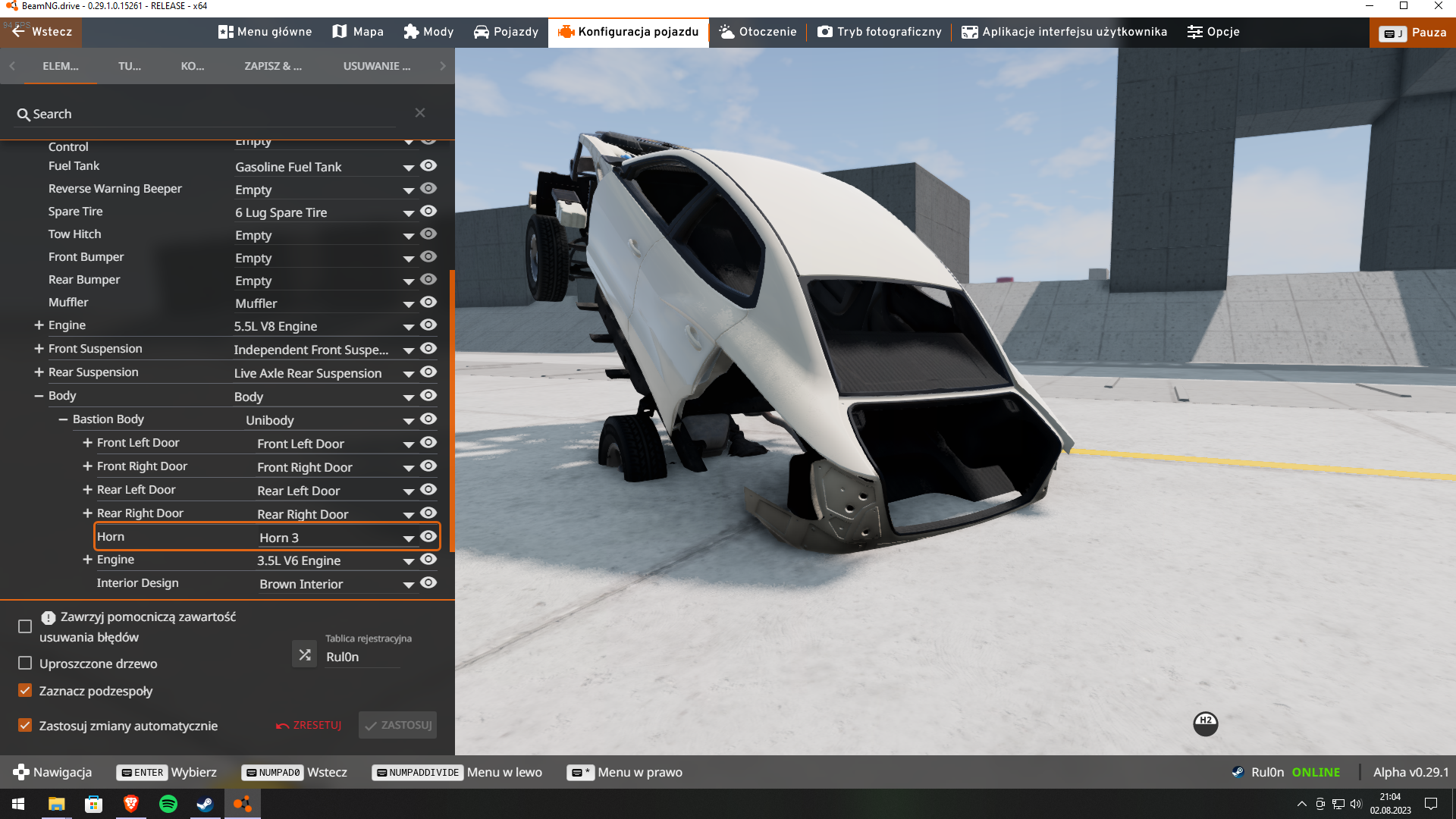The width and height of the screenshot is (1456, 819).
Task: Click the ZRESETUJ button
Action: [x=309, y=725]
